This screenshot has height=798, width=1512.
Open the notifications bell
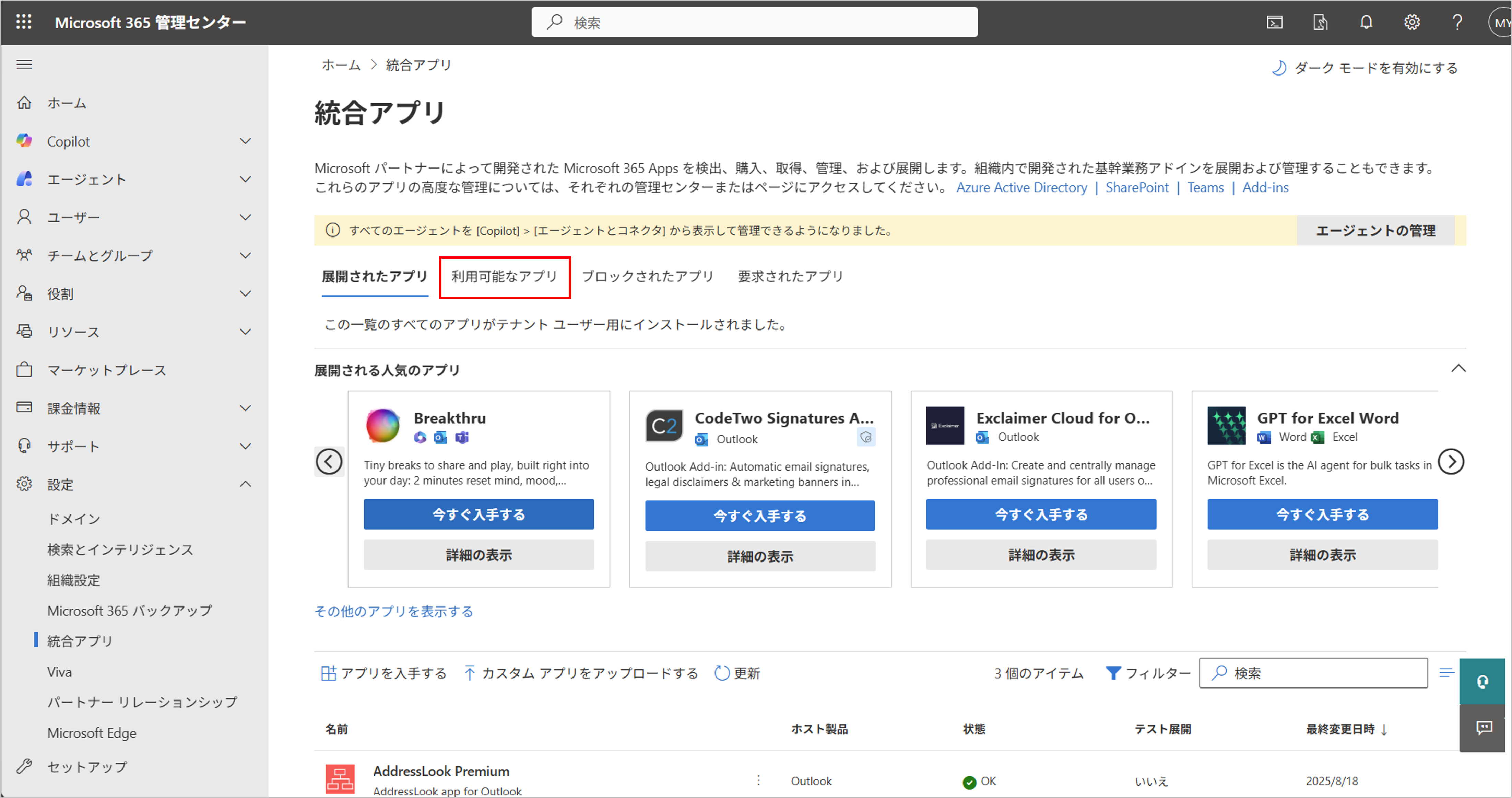coord(1367,22)
